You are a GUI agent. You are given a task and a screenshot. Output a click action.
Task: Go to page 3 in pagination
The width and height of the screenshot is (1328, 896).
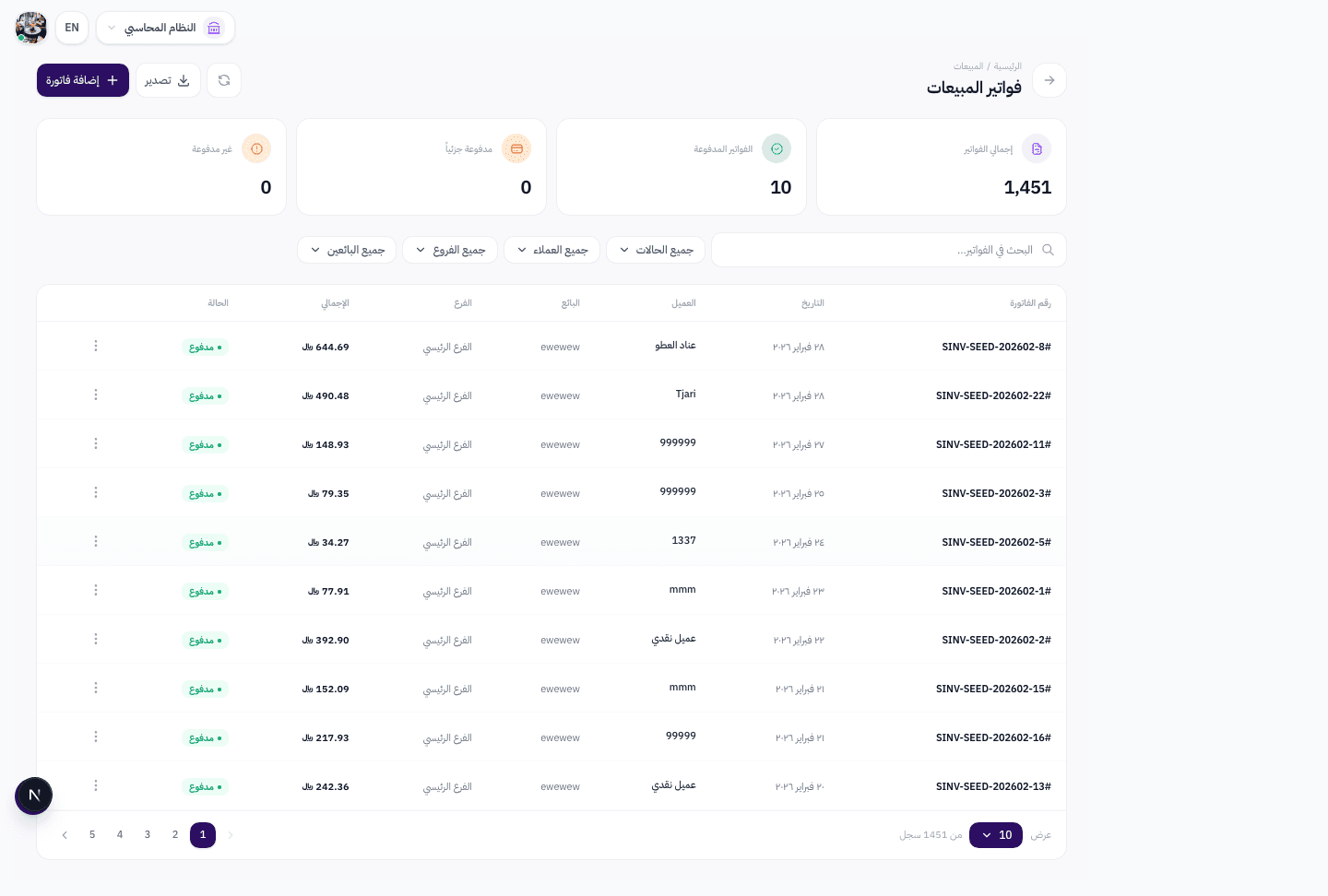148,835
